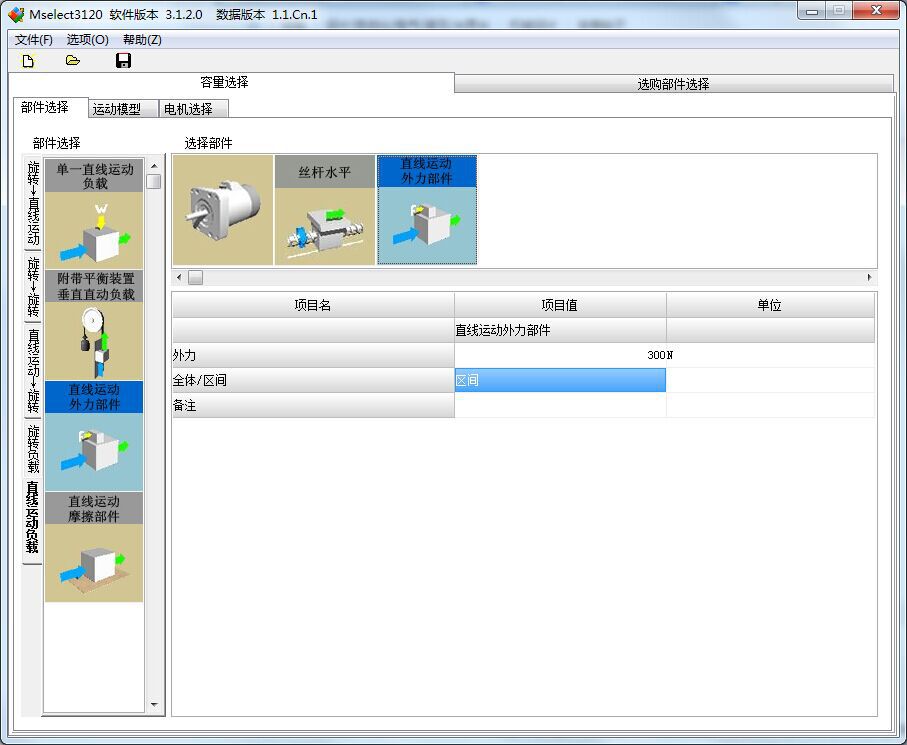Switch to the 运动模型 tab
This screenshot has height=745, width=907.
tap(117, 109)
